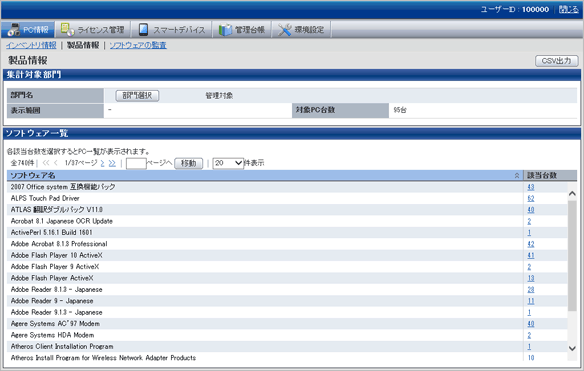Click the 環境設定 wrench tools icon
The height and width of the screenshot is (371, 584).
point(285,30)
